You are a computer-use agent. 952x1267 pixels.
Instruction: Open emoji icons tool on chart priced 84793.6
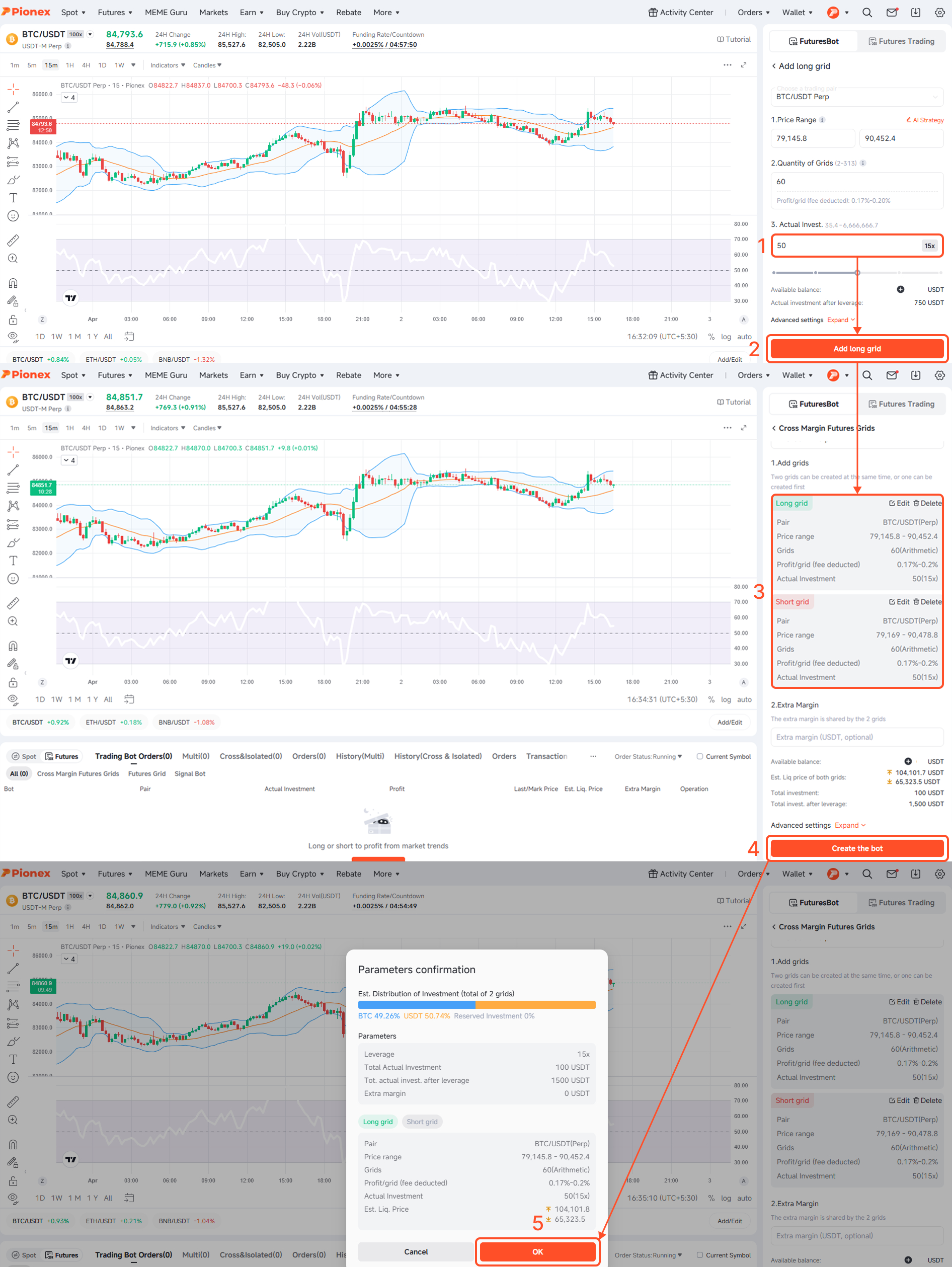tap(13, 216)
